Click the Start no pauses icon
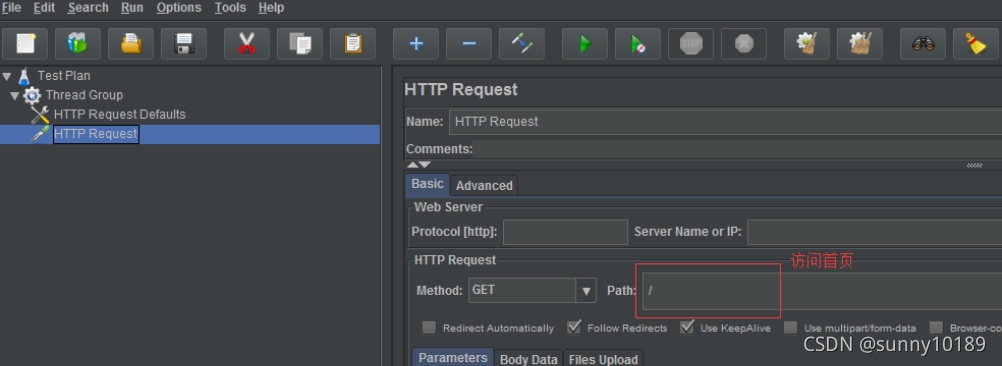1002x366 pixels. click(638, 44)
